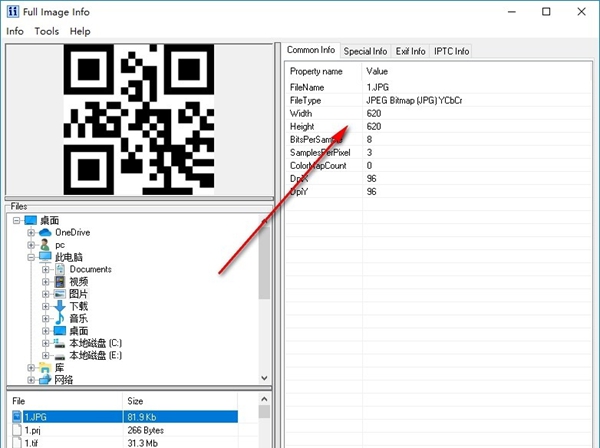Viewport: 600px width, 448px height.
Task: Switch to the IPTC Info tab
Action: pyautogui.click(x=451, y=51)
